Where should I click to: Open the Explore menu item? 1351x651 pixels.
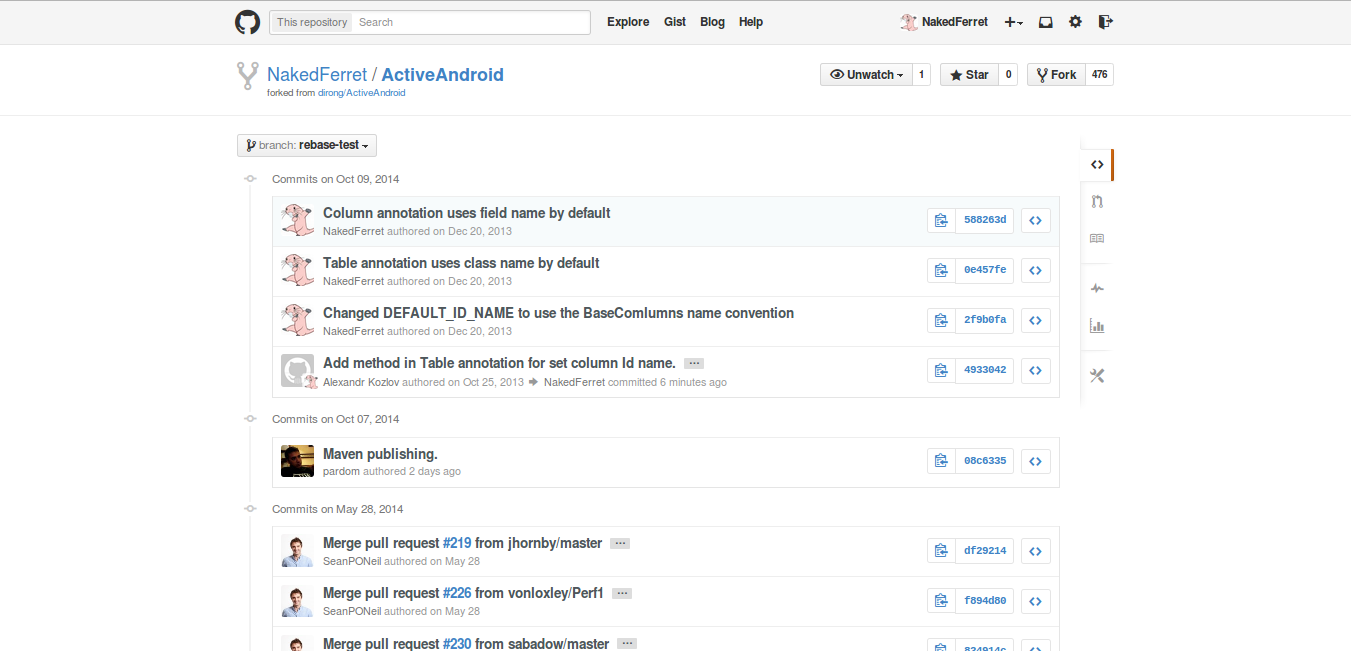(x=628, y=21)
